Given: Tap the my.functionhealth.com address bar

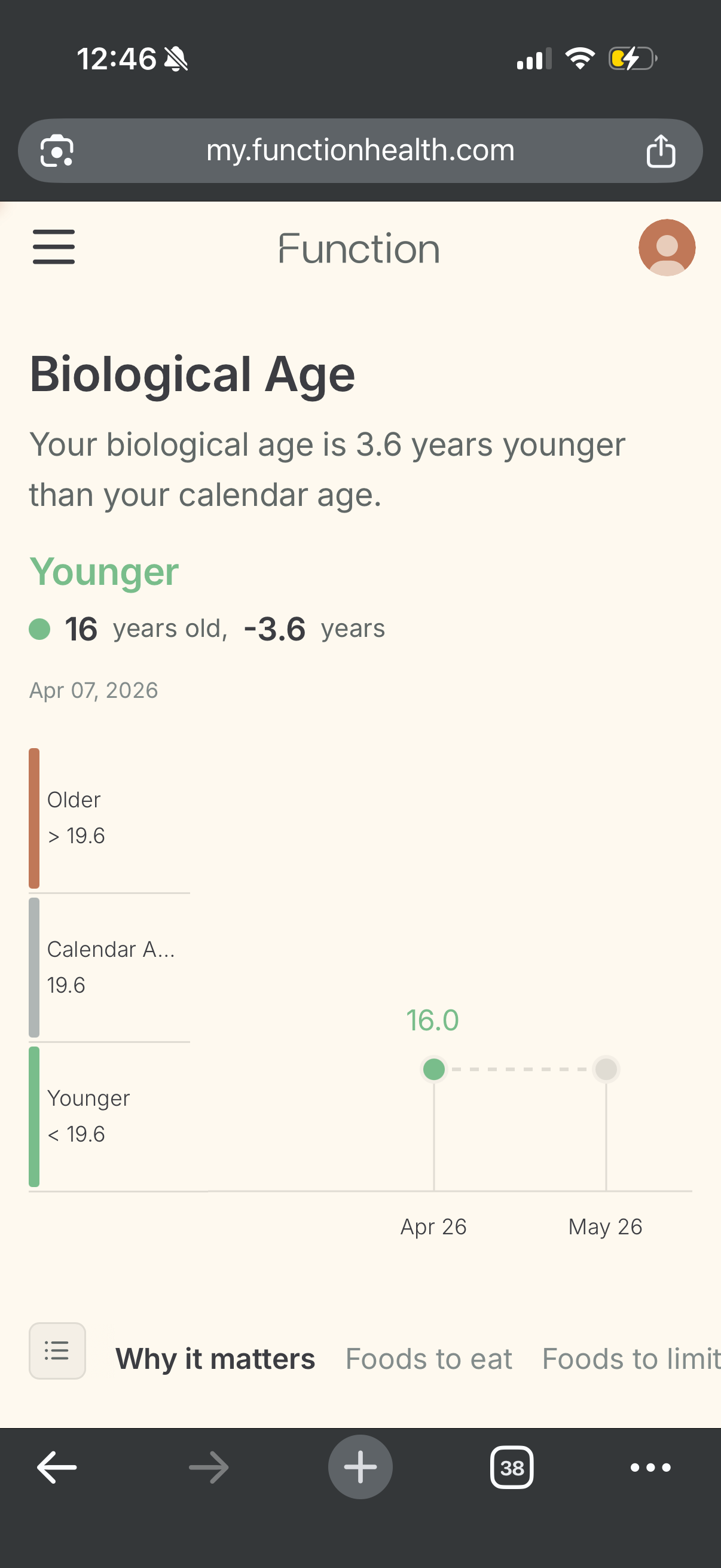Looking at the screenshot, I should point(360,150).
